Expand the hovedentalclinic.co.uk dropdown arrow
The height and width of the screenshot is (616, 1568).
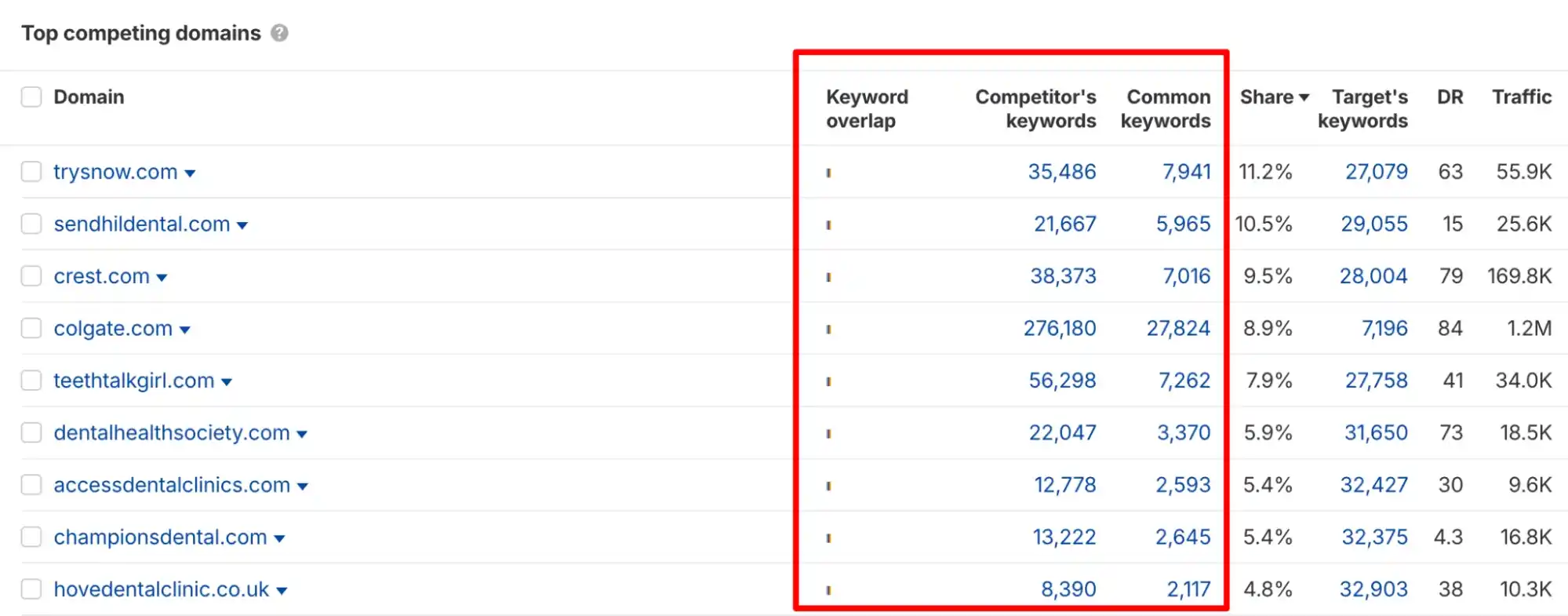pyautogui.click(x=282, y=591)
